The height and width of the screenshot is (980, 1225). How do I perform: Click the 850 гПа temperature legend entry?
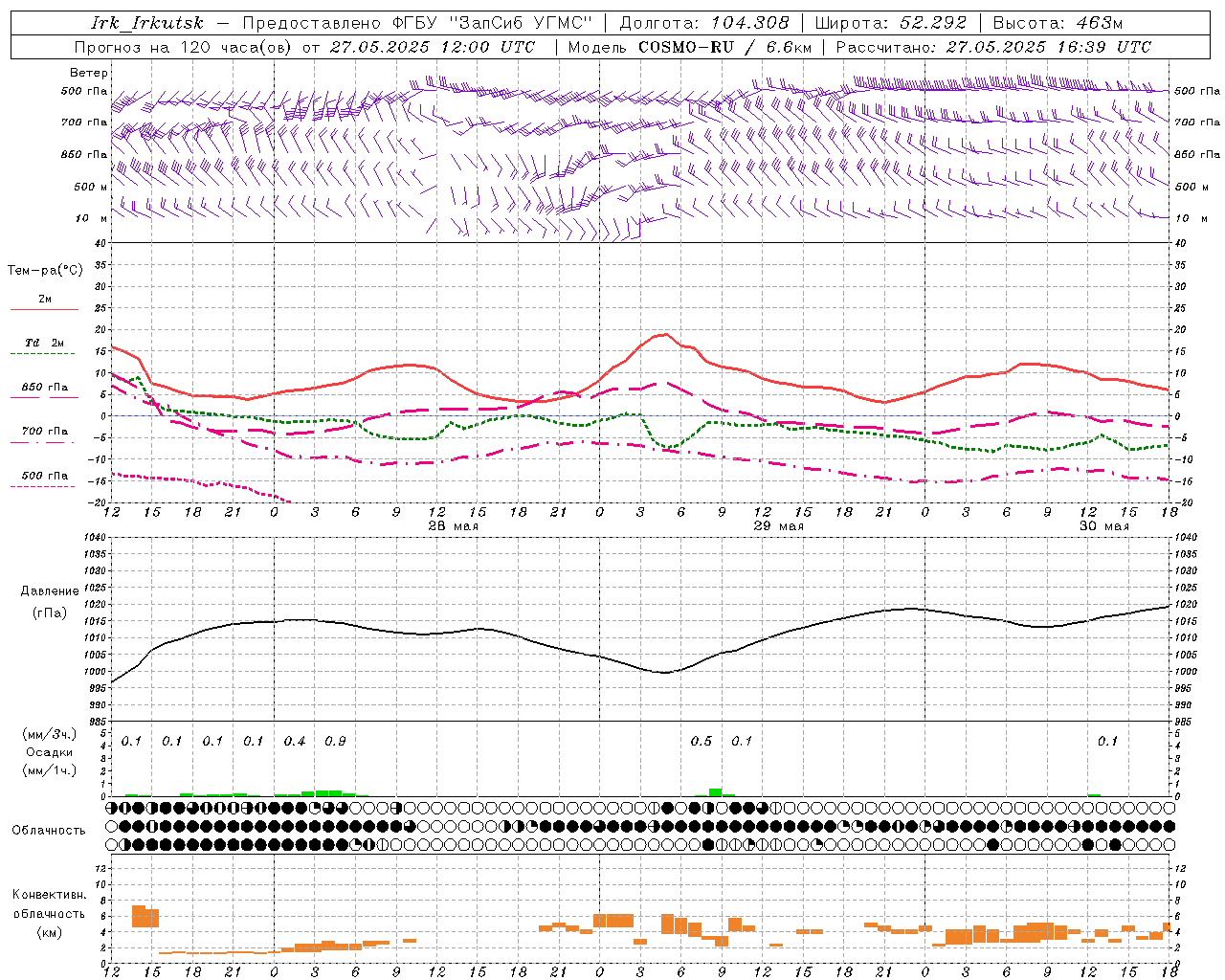point(45,388)
